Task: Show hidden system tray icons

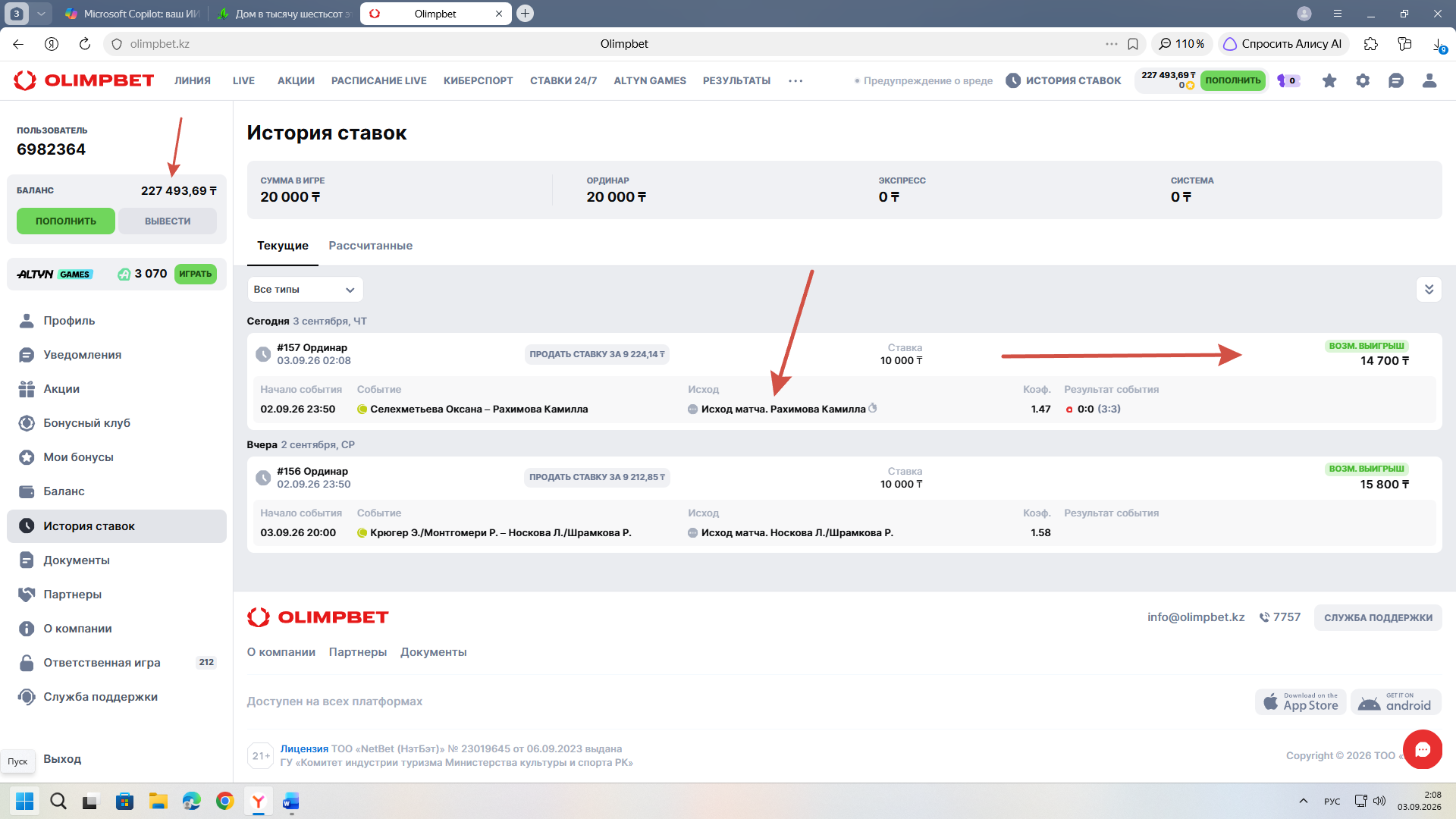Action: click(1303, 801)
